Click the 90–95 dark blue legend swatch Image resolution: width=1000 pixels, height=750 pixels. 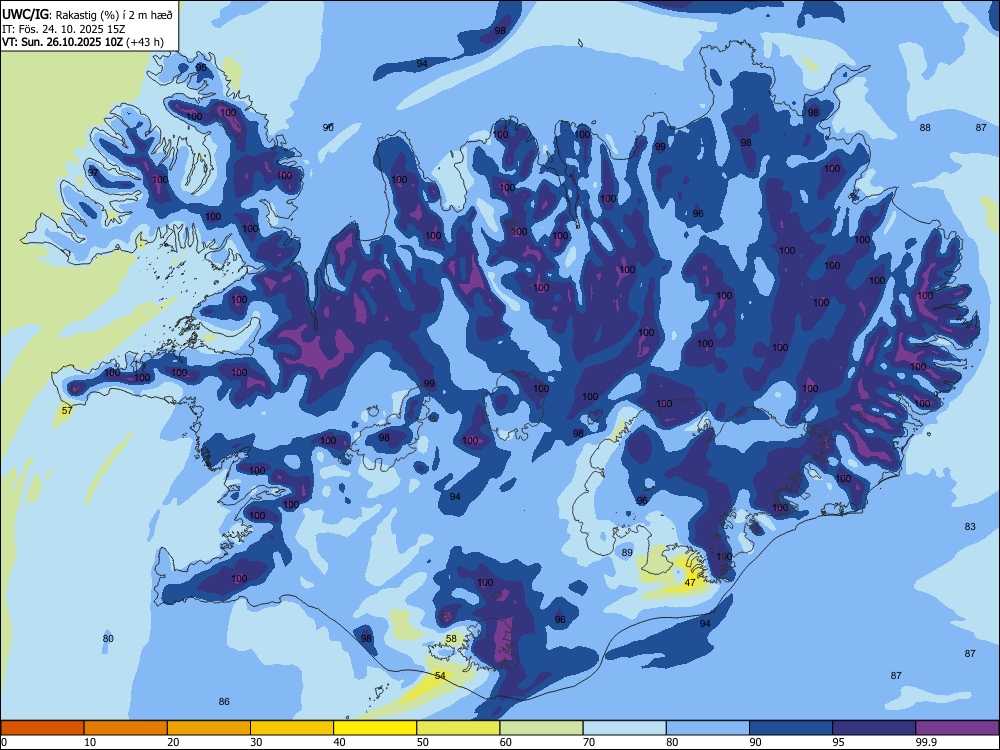(x=791, y=728)
